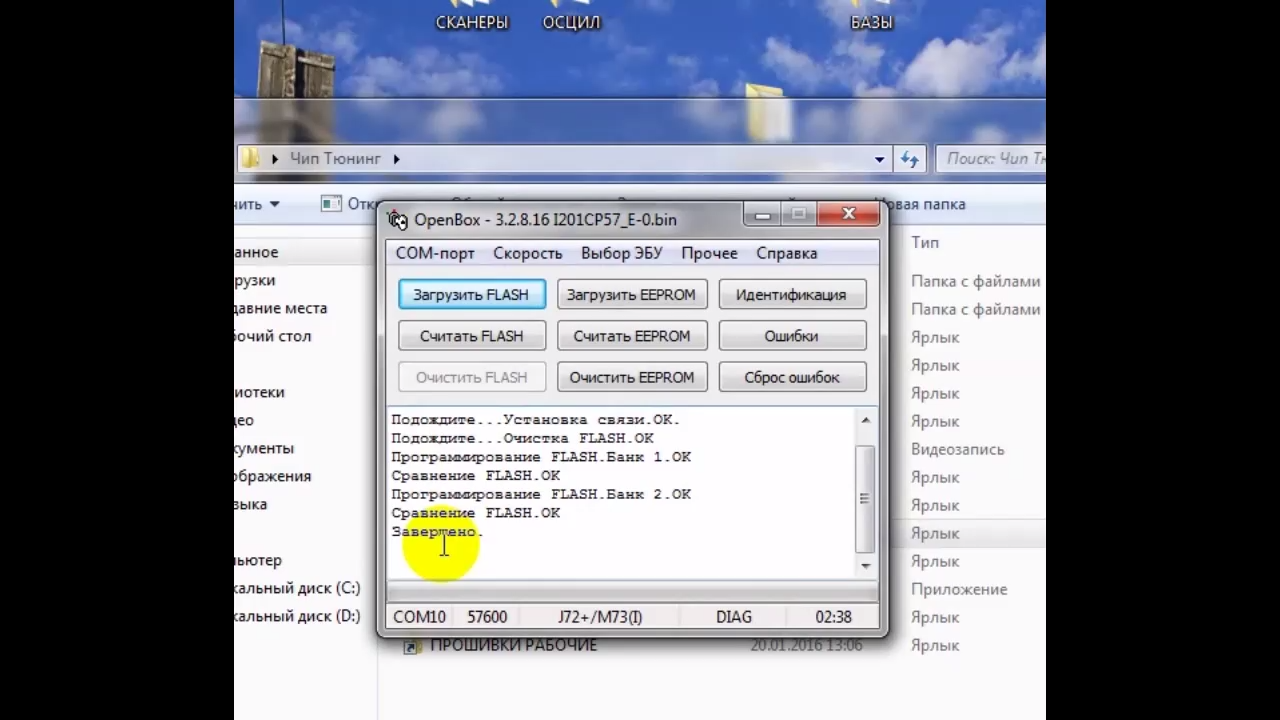
Task: Select the ПРОШИВКИ РАБОЧИЕ item in Explorer
Action: pos(513,646)
